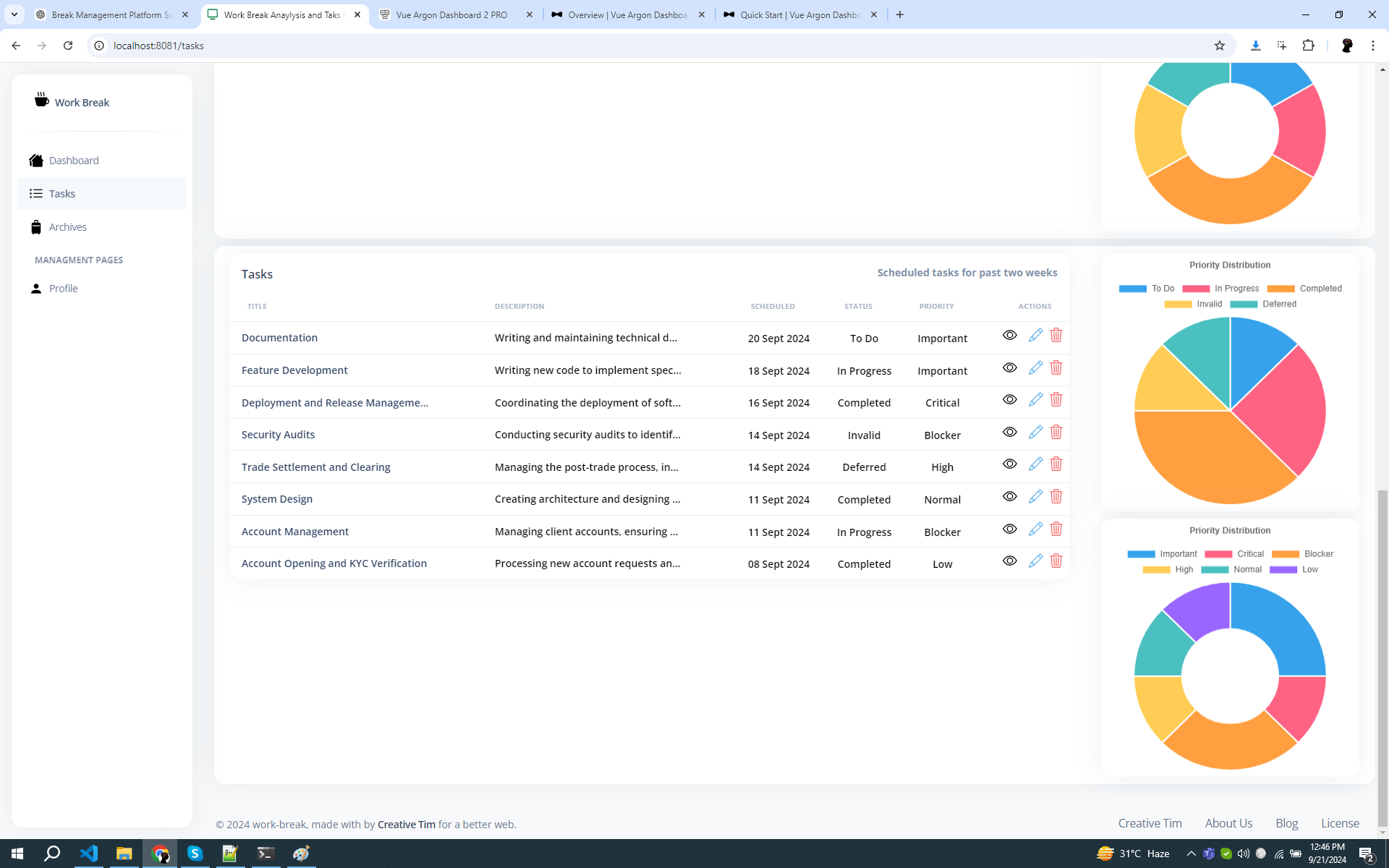
Task: Delete the System Design task
Action: [1056, 497]
